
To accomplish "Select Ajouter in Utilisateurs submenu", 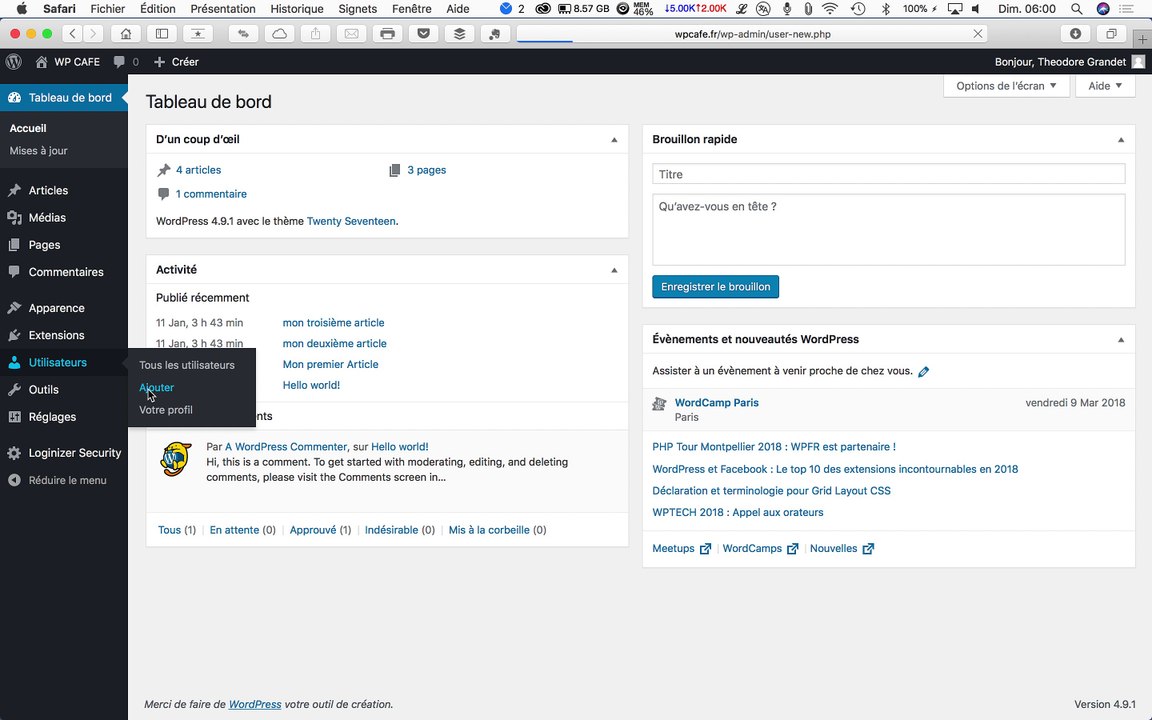I will [x=156, y=387].
